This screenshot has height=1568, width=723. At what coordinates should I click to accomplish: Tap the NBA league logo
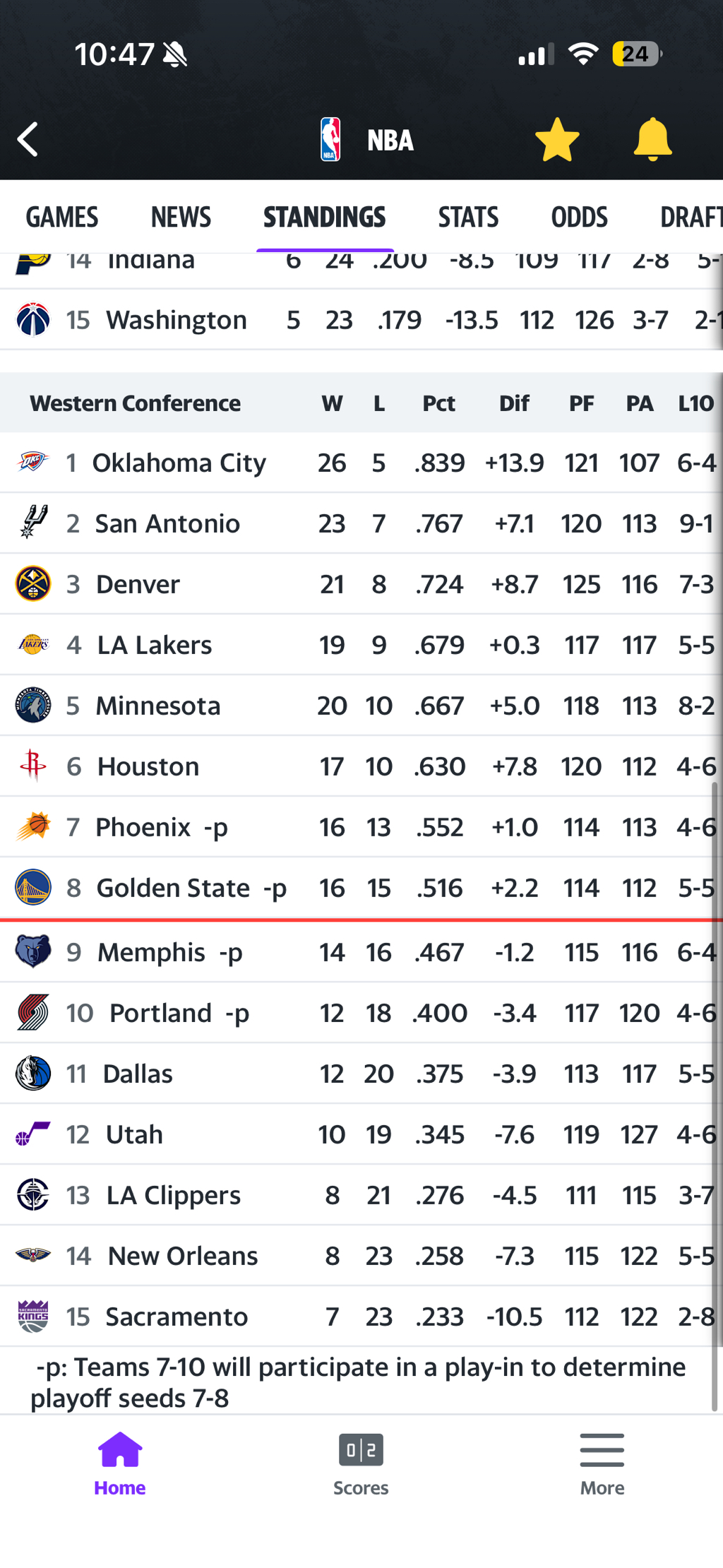click(330, 139)
